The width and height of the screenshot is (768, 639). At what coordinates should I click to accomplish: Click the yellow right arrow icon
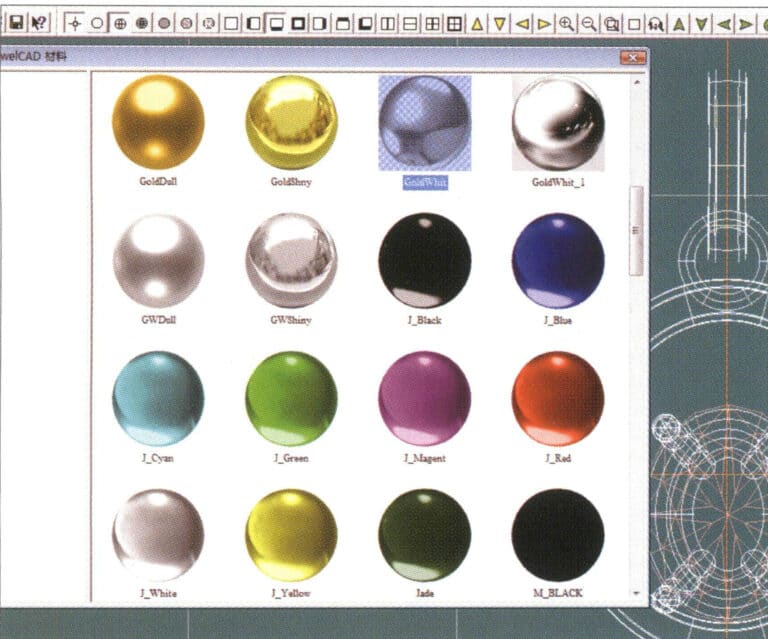pos(544,24)
